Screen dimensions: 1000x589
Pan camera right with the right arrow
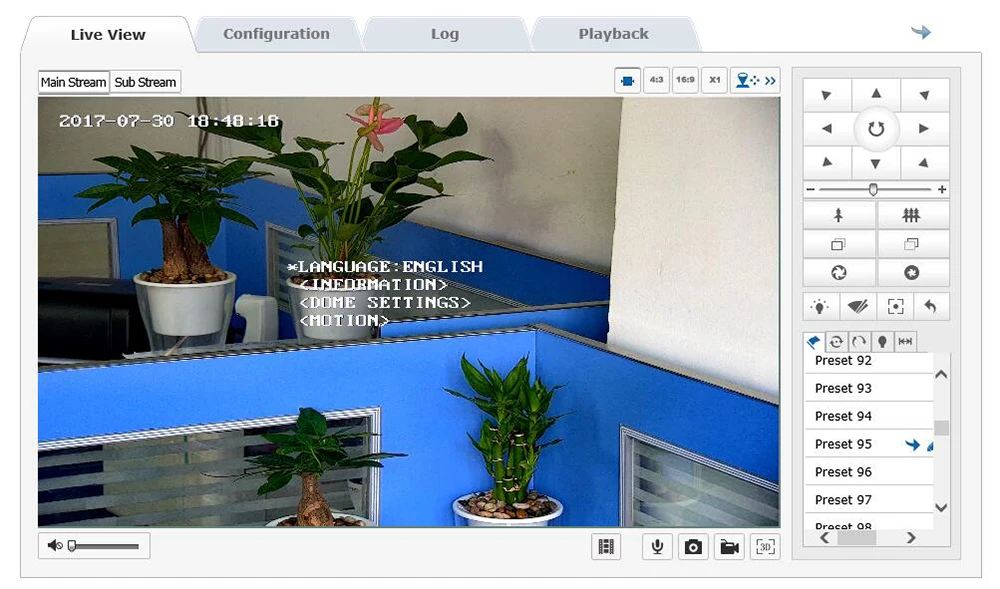(924, 129)
